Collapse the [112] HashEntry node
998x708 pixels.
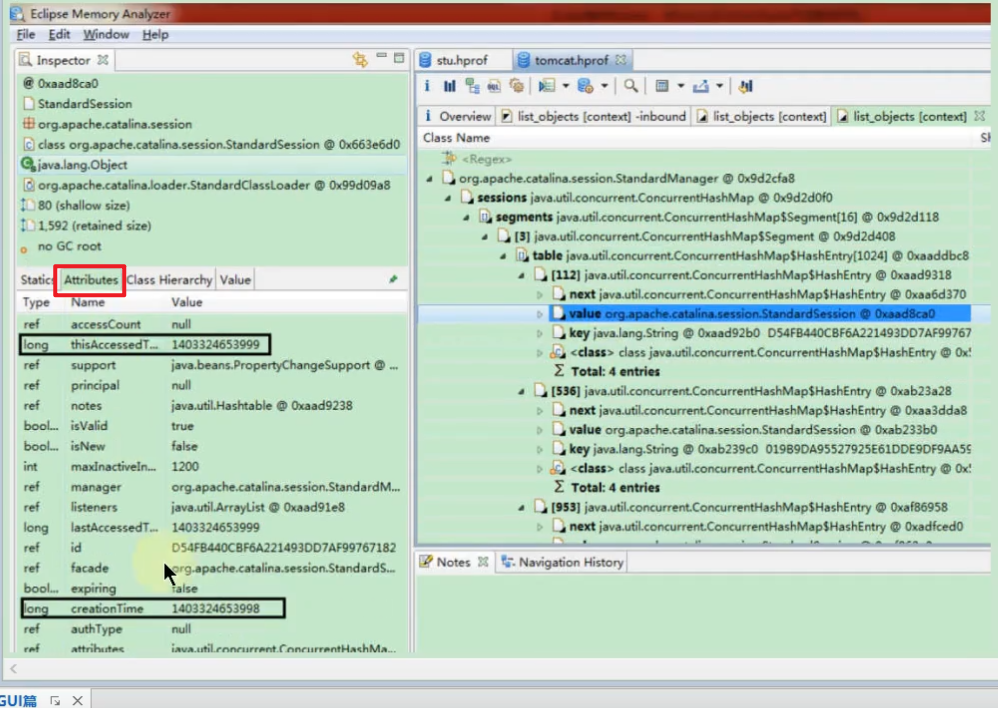(521, 276)
